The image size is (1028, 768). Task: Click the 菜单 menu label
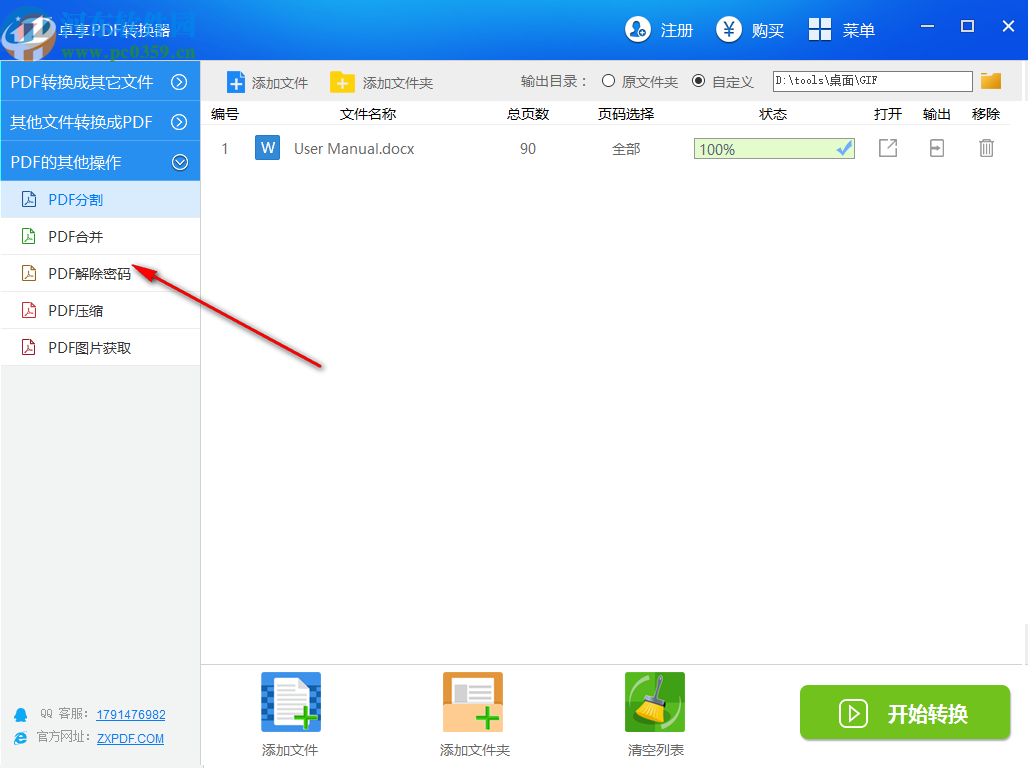pos(859,30)
